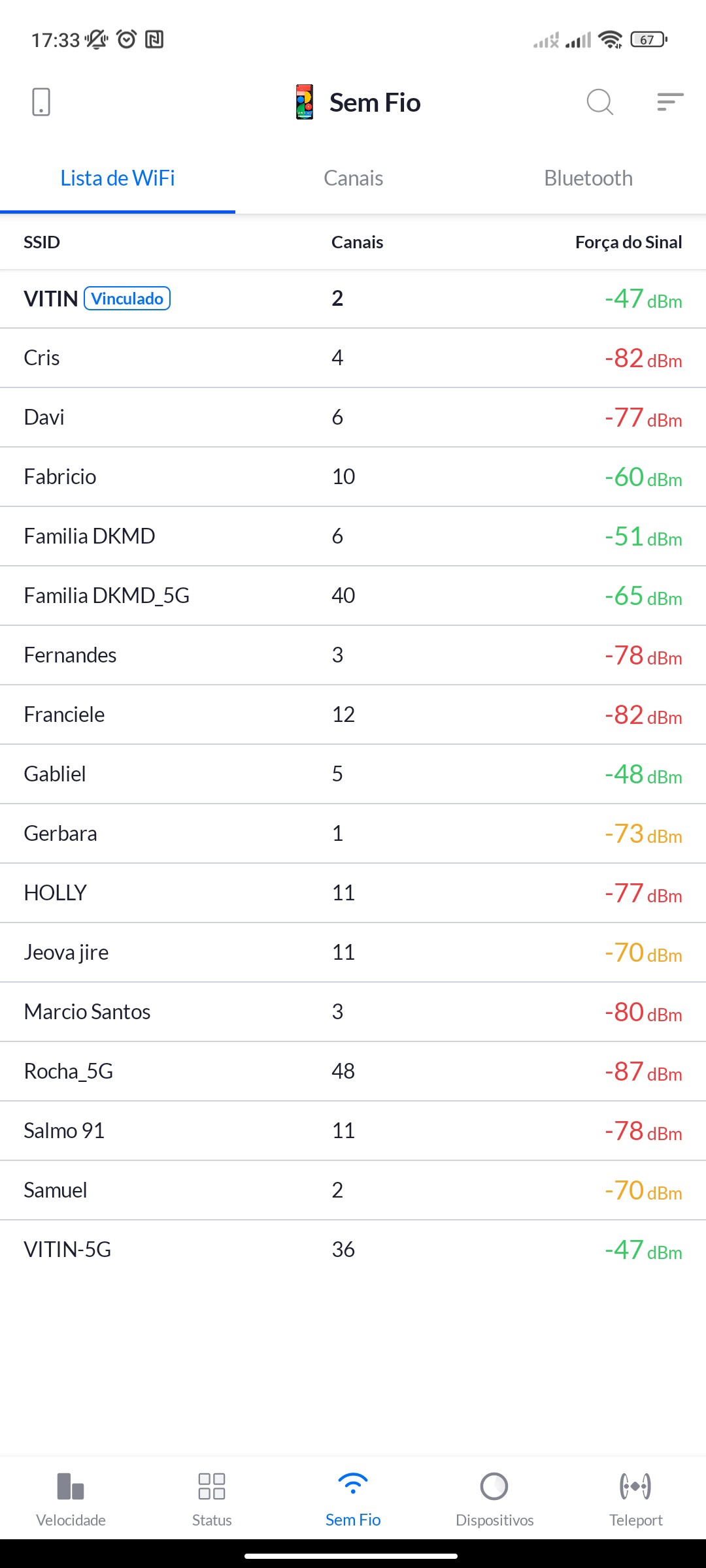This screenshot has height=1568, width=706.
Task: Tap the Gabliel network entry
Action: tap(353, 774)
